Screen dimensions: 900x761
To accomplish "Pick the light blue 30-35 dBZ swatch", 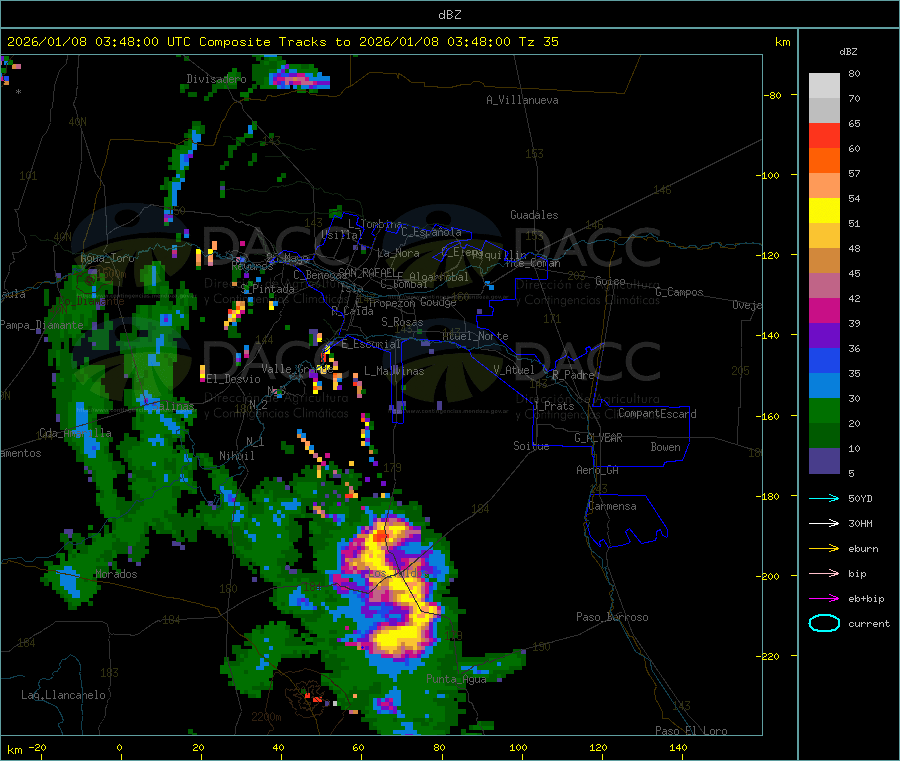I will 824,386.
